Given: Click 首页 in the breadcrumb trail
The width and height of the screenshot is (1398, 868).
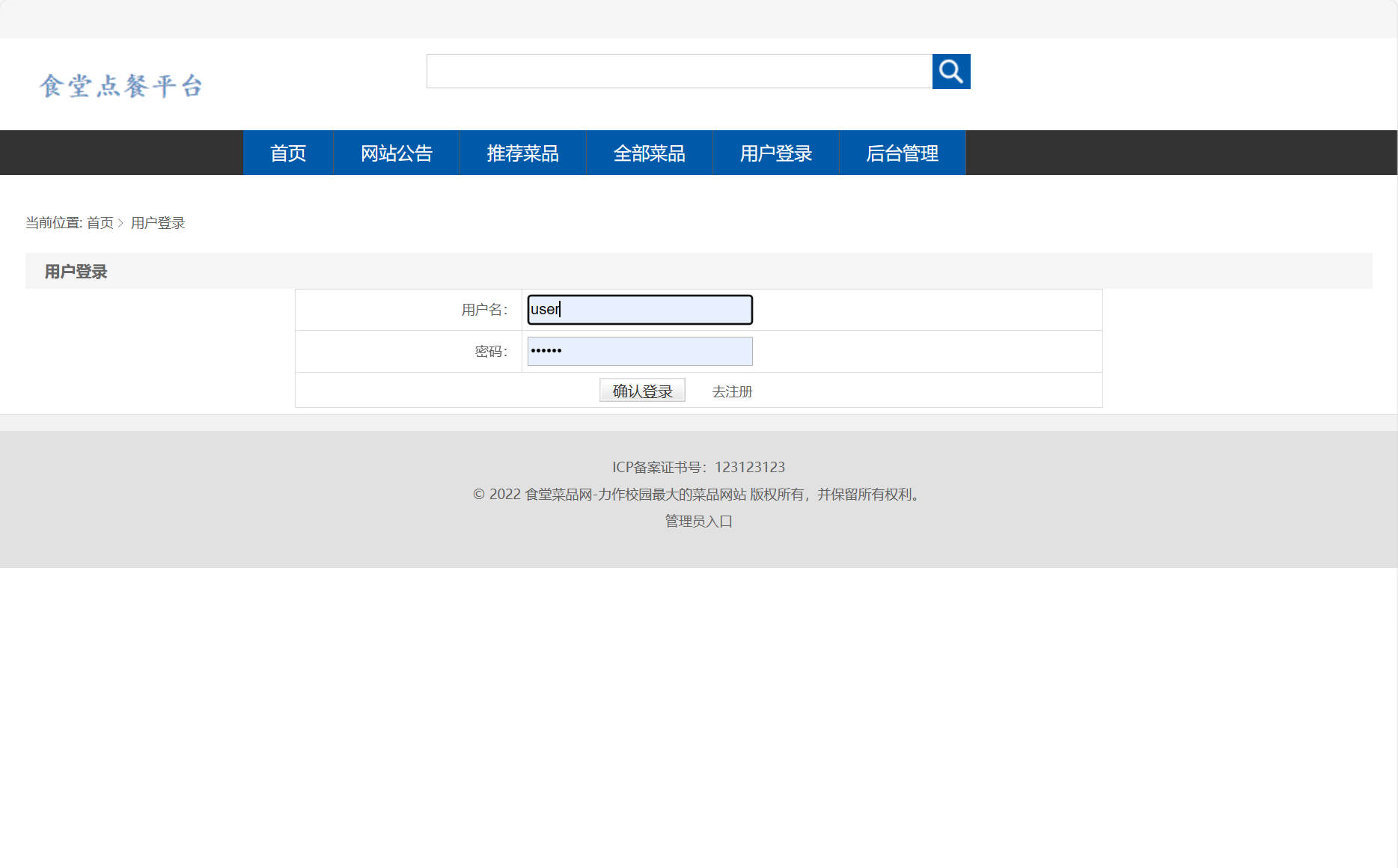Looking at the screenshot, I should click(98, 223).
